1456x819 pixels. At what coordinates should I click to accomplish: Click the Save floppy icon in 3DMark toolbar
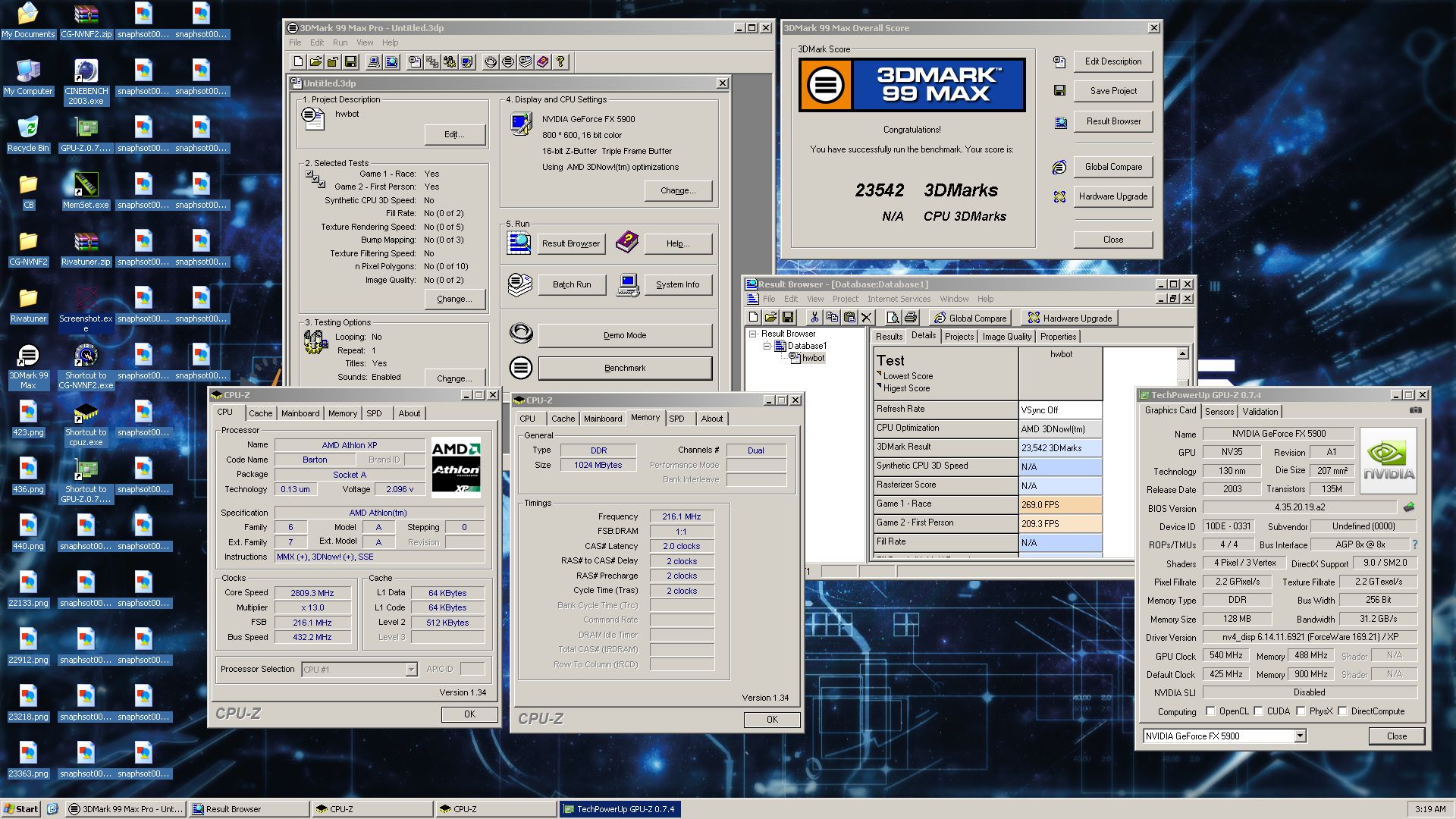tap(350, 61)
